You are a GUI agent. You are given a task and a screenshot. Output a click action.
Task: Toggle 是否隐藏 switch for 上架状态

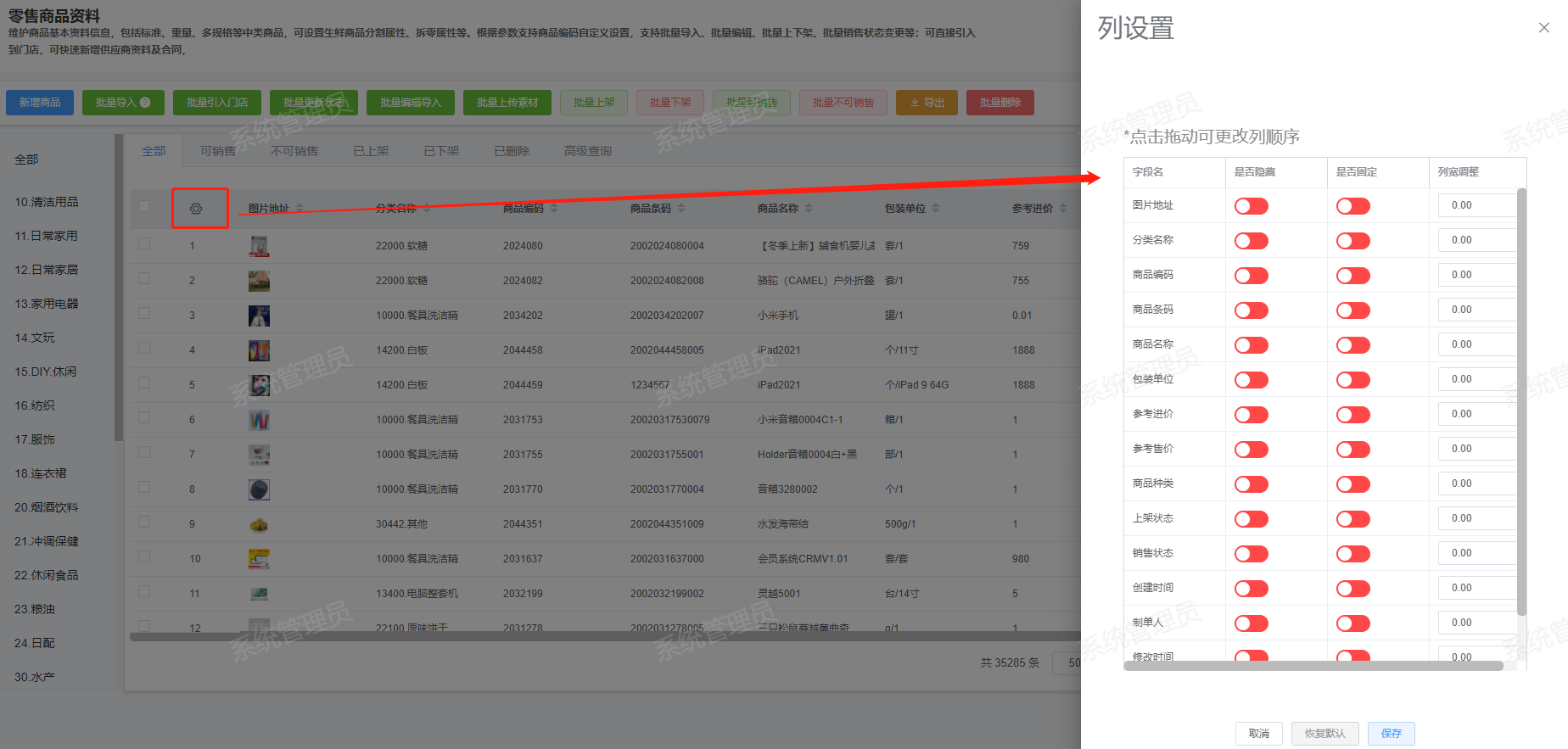tap(1252, 519)
